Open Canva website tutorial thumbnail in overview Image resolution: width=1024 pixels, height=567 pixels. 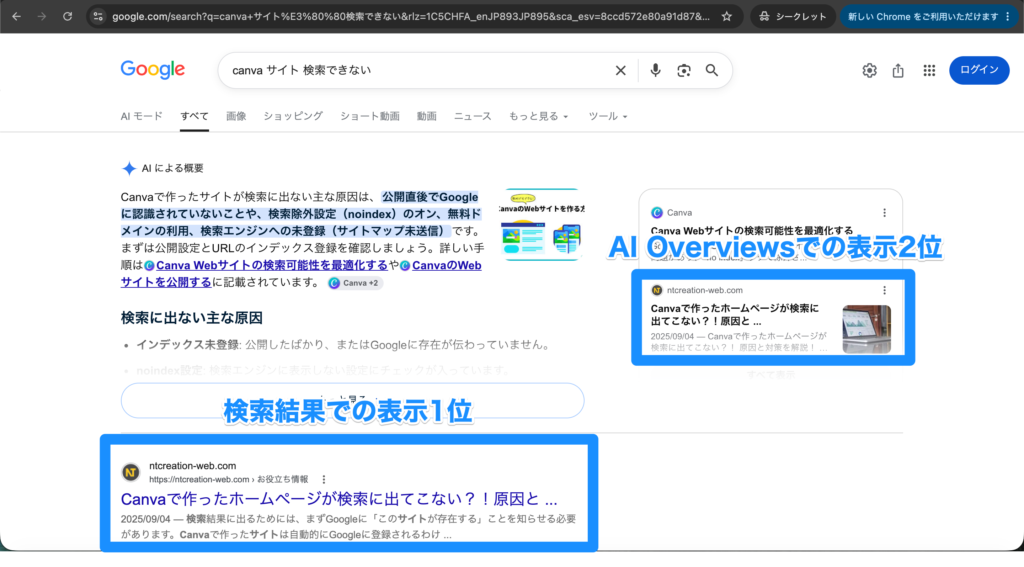tap(541, 225)
